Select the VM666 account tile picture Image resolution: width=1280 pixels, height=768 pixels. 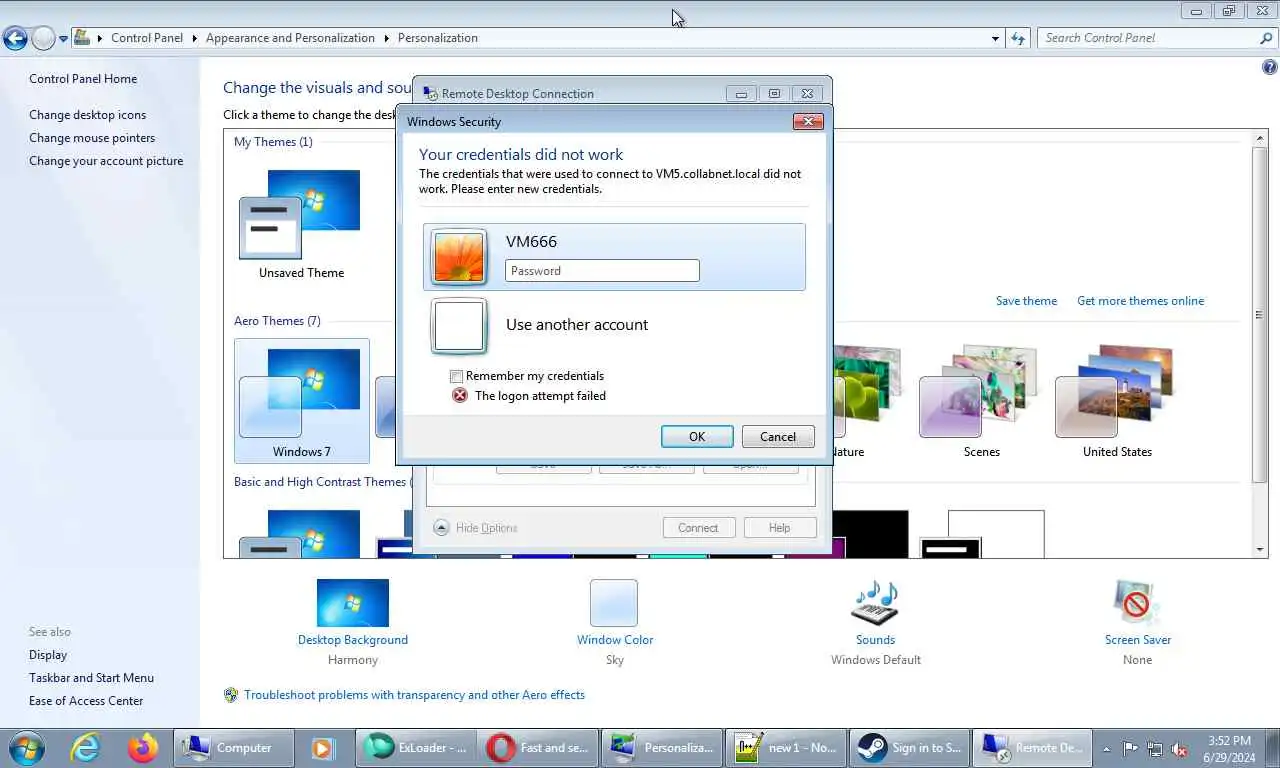[x=459, y=257]
